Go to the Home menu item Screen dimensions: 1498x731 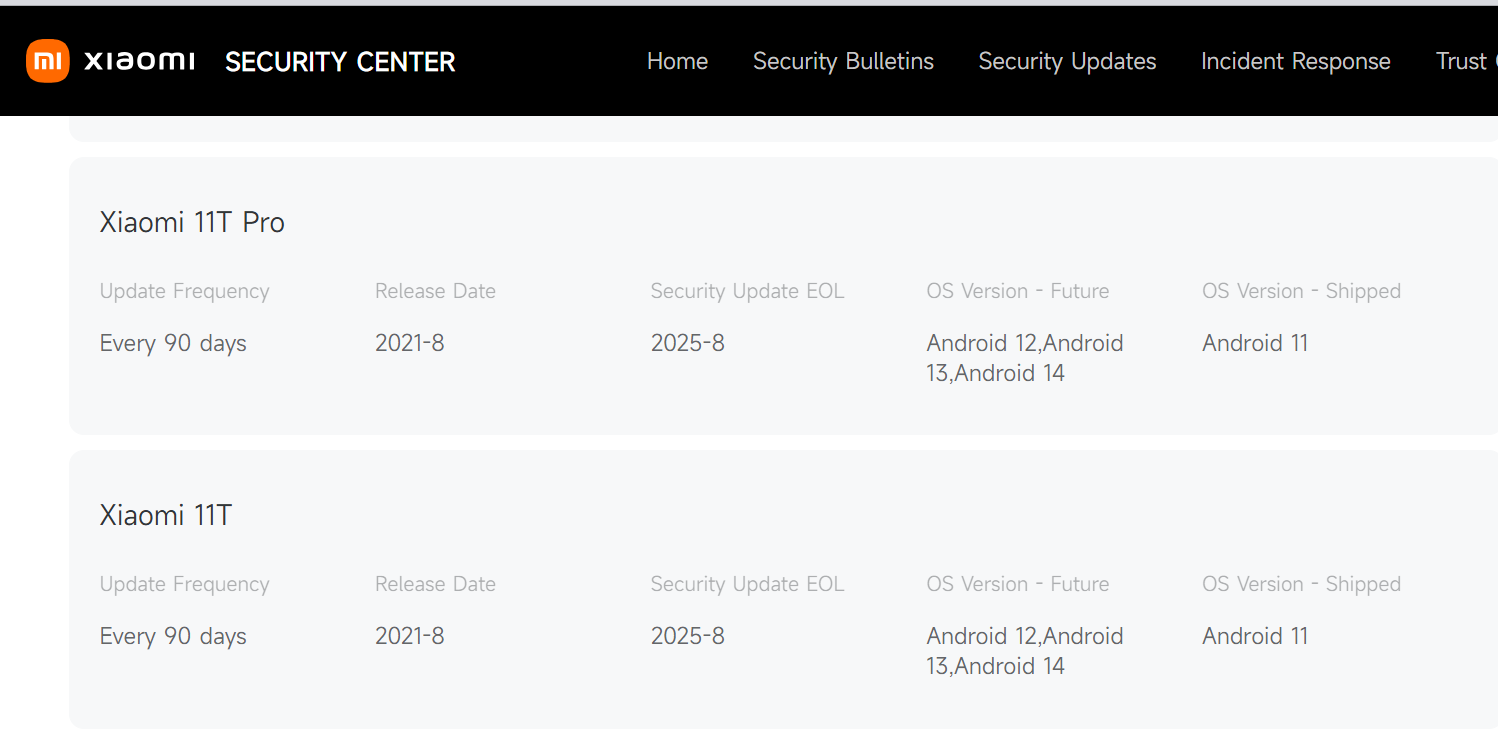677,61
